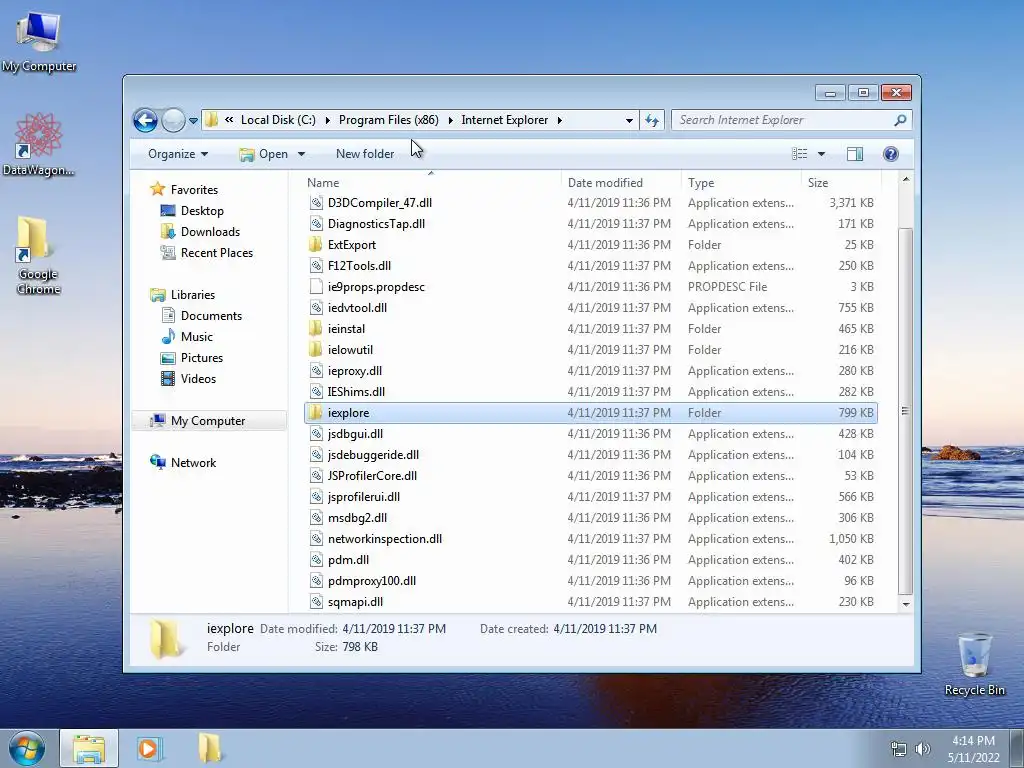The width and height of the screenshot is (1024, 768).
Task: Click the Change your view icon
Action: coord(799,154)
